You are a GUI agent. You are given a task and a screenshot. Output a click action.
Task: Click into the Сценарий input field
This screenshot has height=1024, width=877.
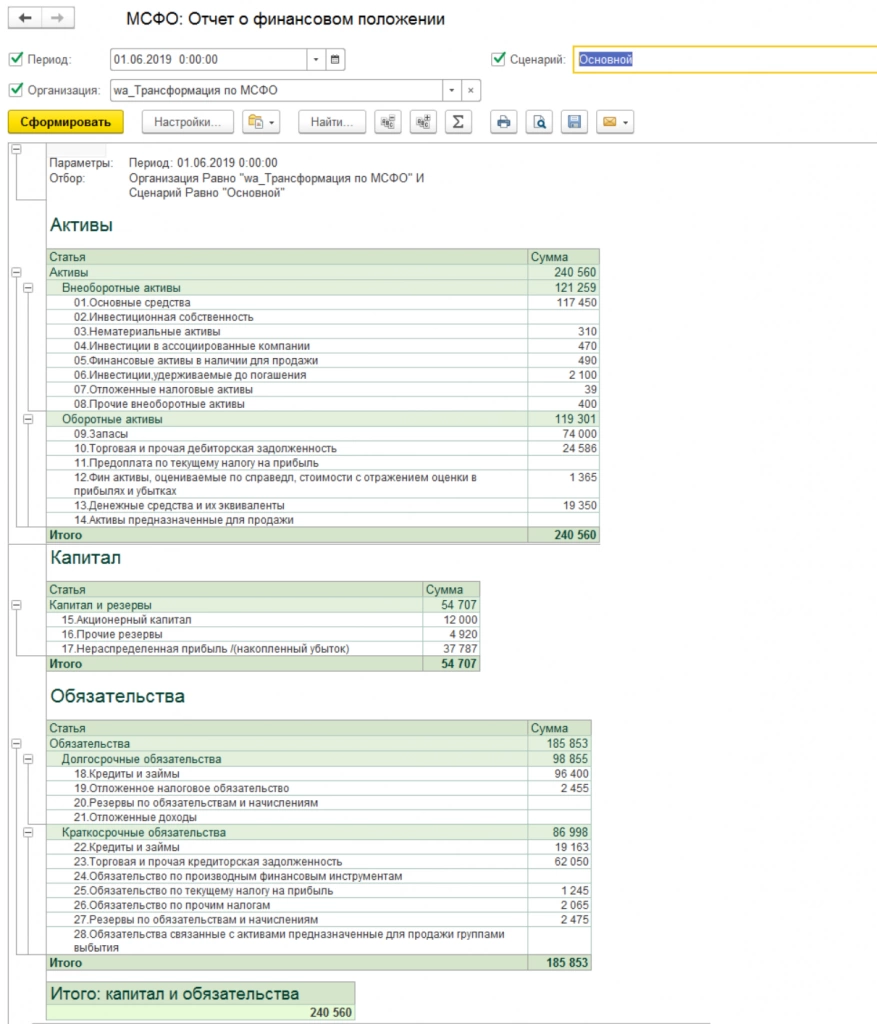coord(720,60)
